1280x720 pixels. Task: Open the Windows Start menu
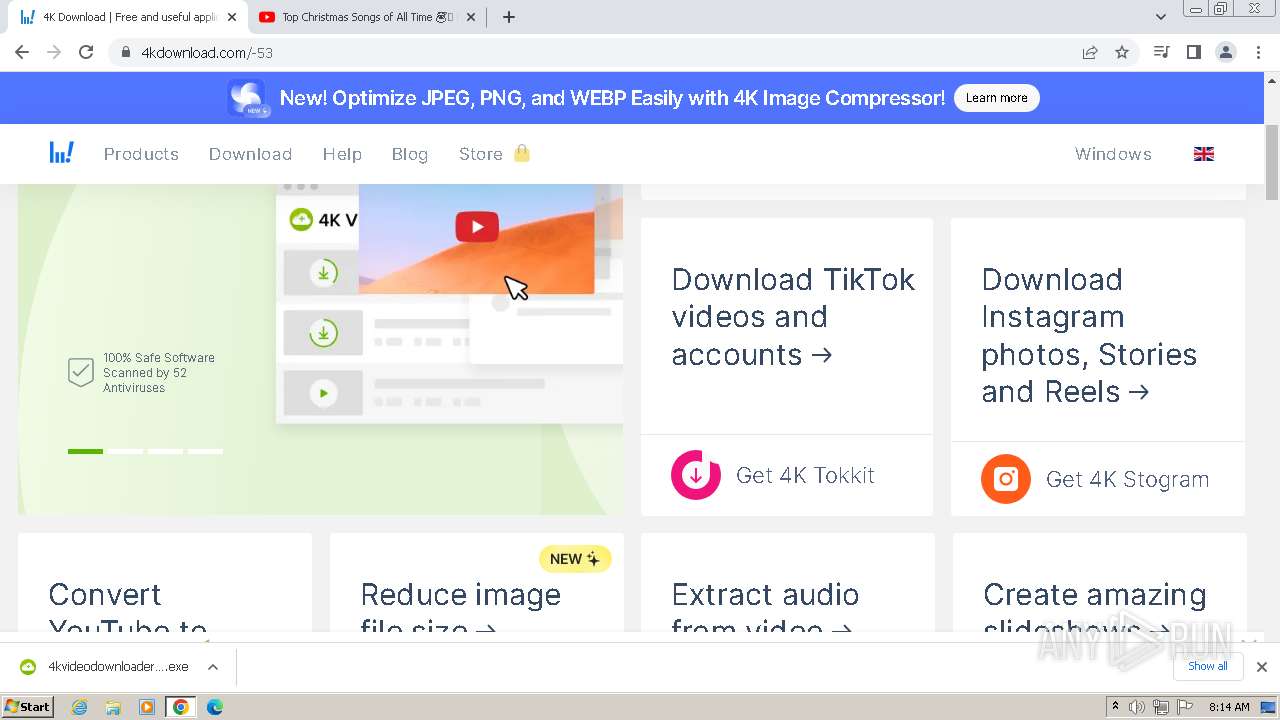point(27,707)
